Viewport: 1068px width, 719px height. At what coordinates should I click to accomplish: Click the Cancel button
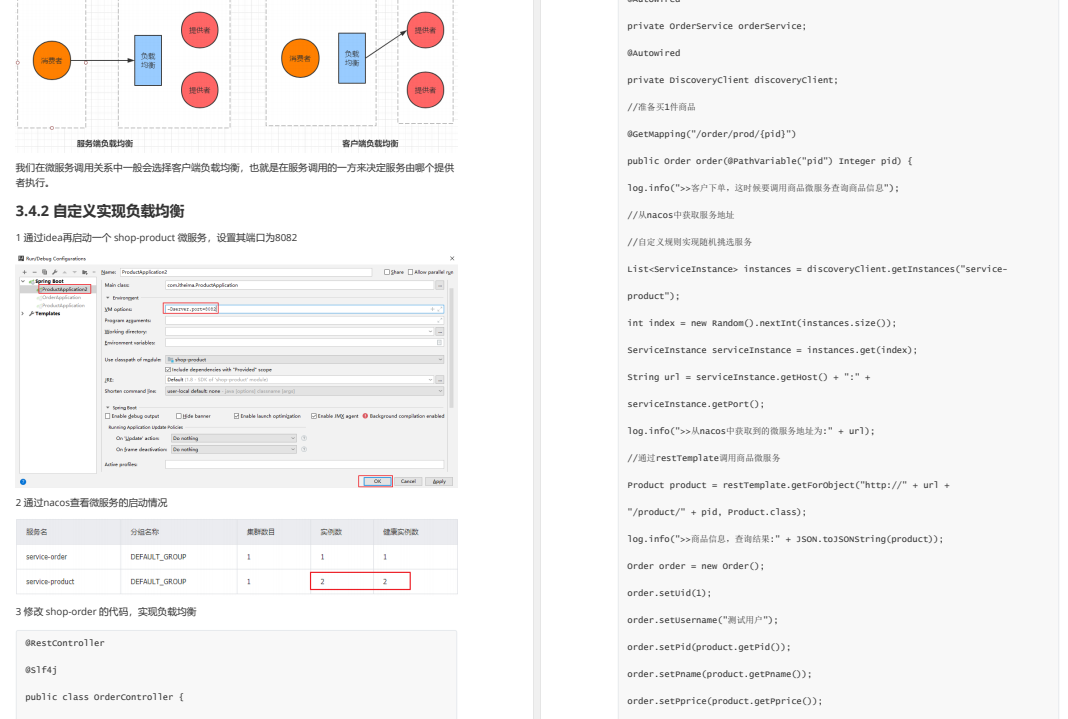click(x=408, y=481)
